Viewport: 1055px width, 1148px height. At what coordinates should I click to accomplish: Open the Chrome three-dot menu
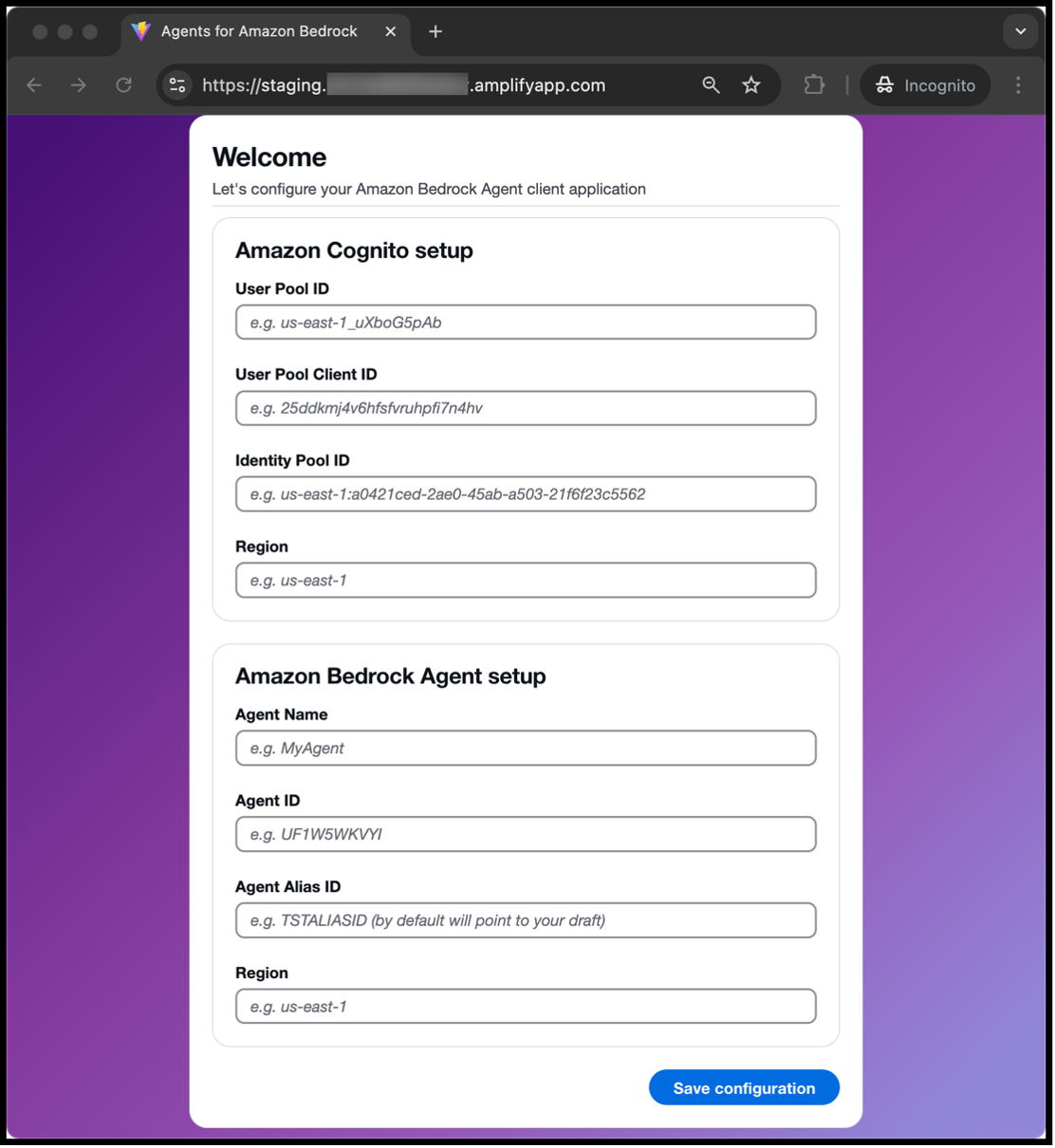1018,85
